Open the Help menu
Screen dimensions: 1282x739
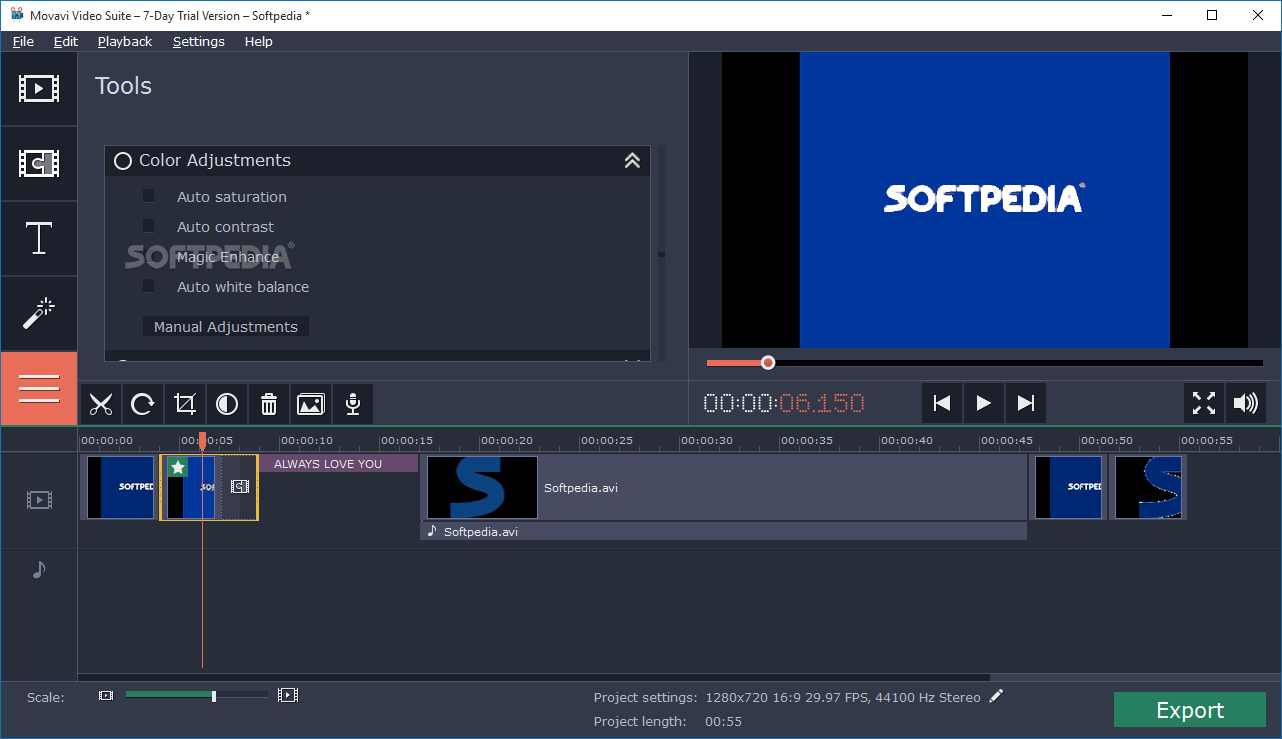click(259, 41)
